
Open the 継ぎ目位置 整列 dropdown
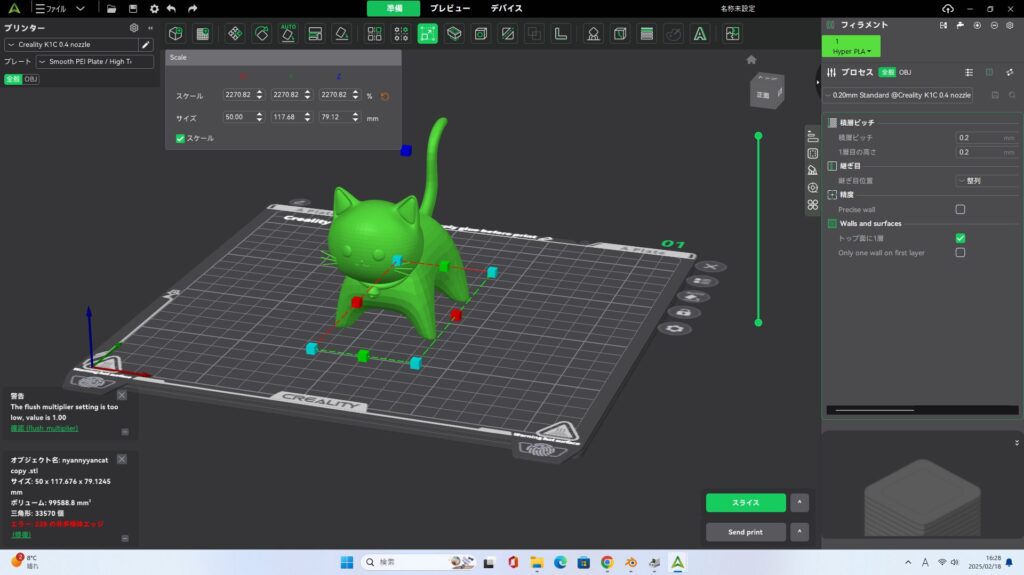tap(987, 181)
